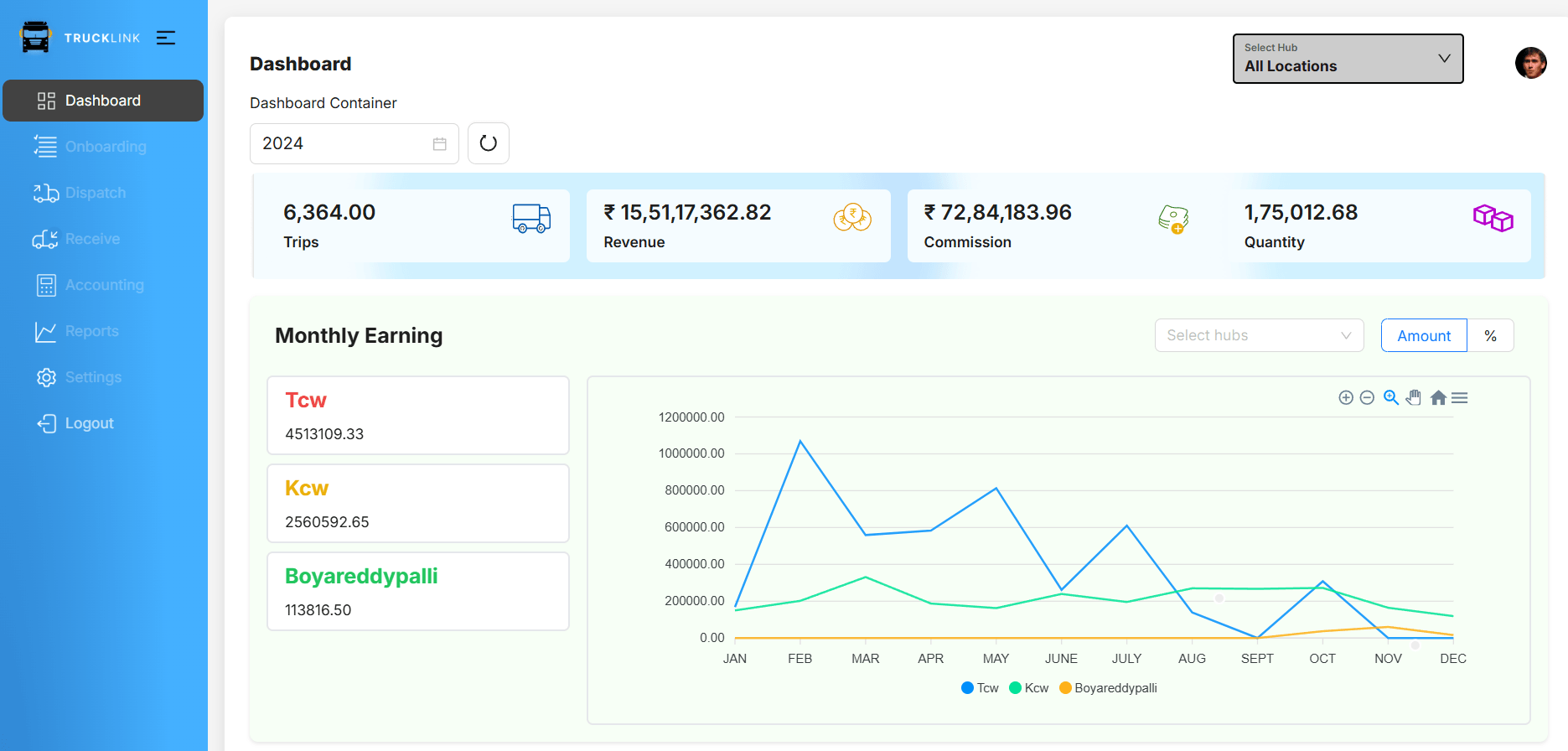Switch chart to percentage view
This screenshot has height=751, width=1568.
click(1490, 335)
